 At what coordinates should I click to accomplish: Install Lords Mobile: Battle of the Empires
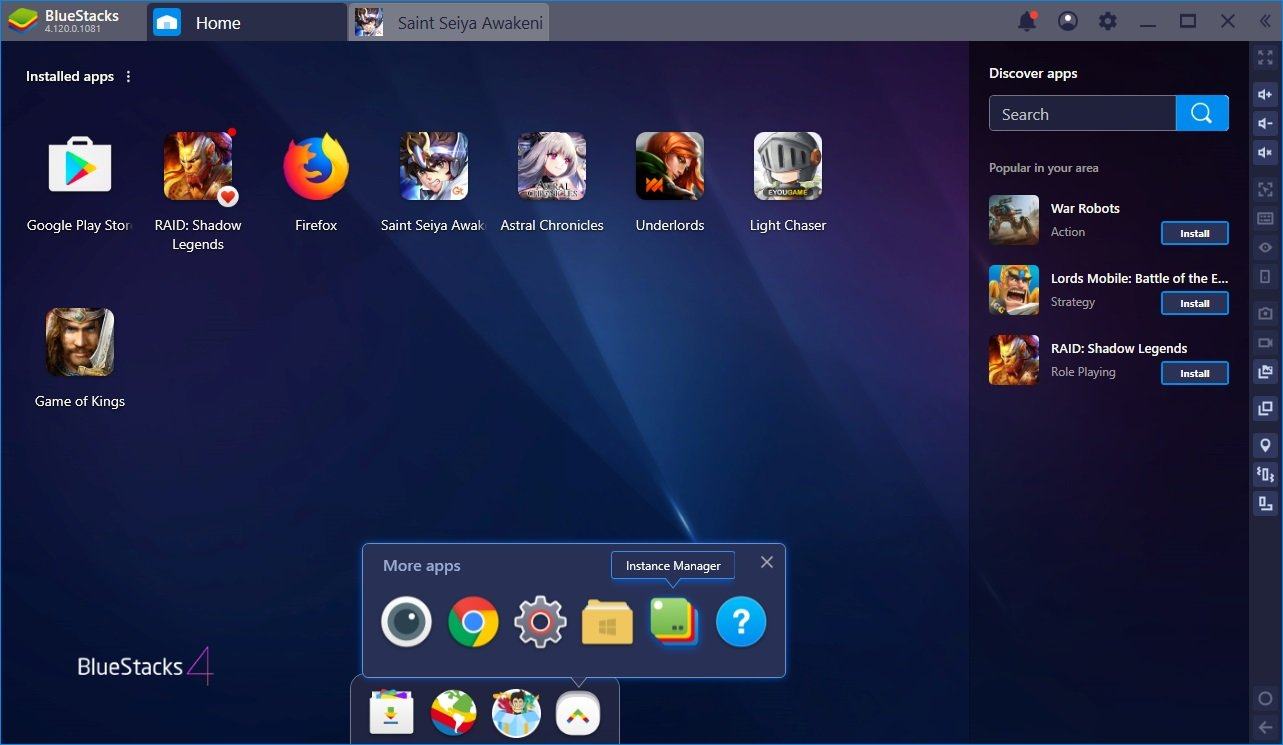pos(1195,303)
